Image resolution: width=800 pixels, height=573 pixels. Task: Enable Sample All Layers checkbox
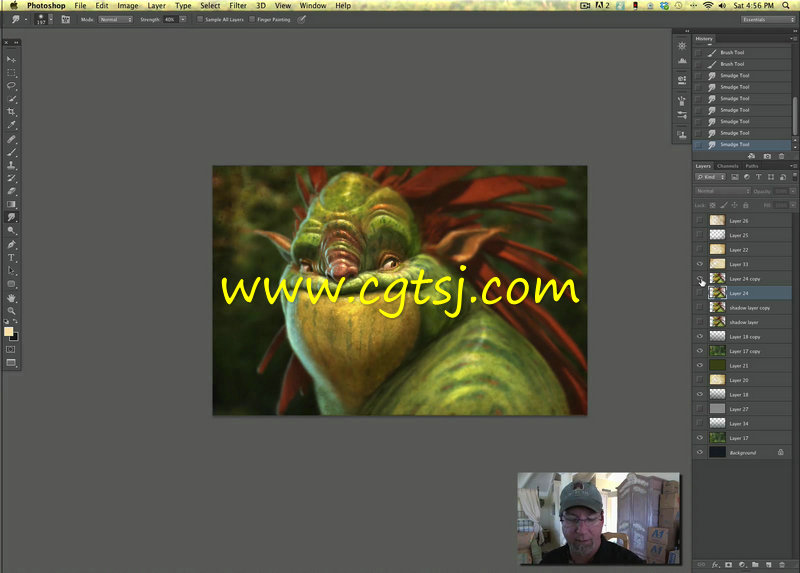[x=201, y=19]
